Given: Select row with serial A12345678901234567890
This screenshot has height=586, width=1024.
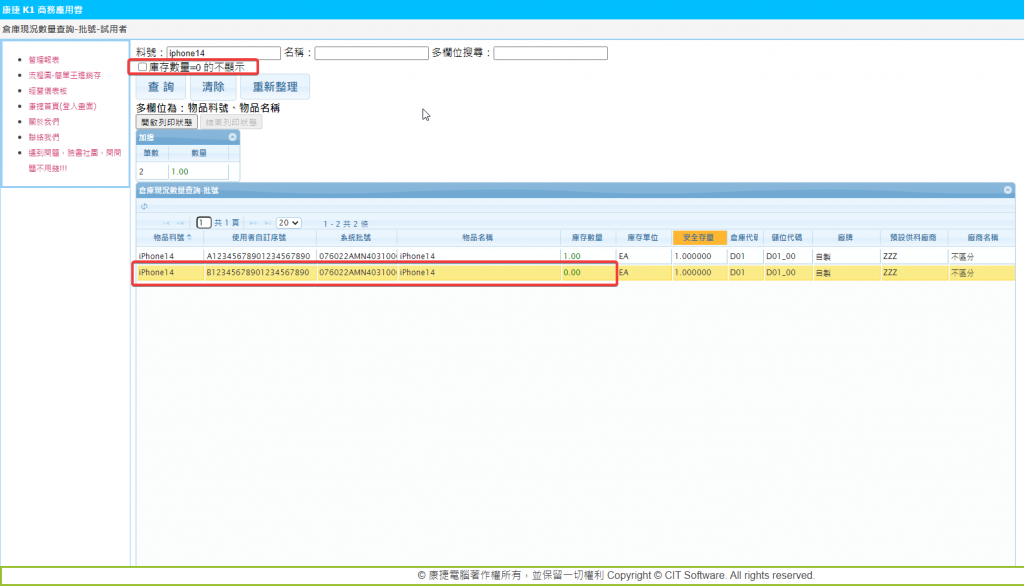Looking at the screenshot, I should pos(258,256).
